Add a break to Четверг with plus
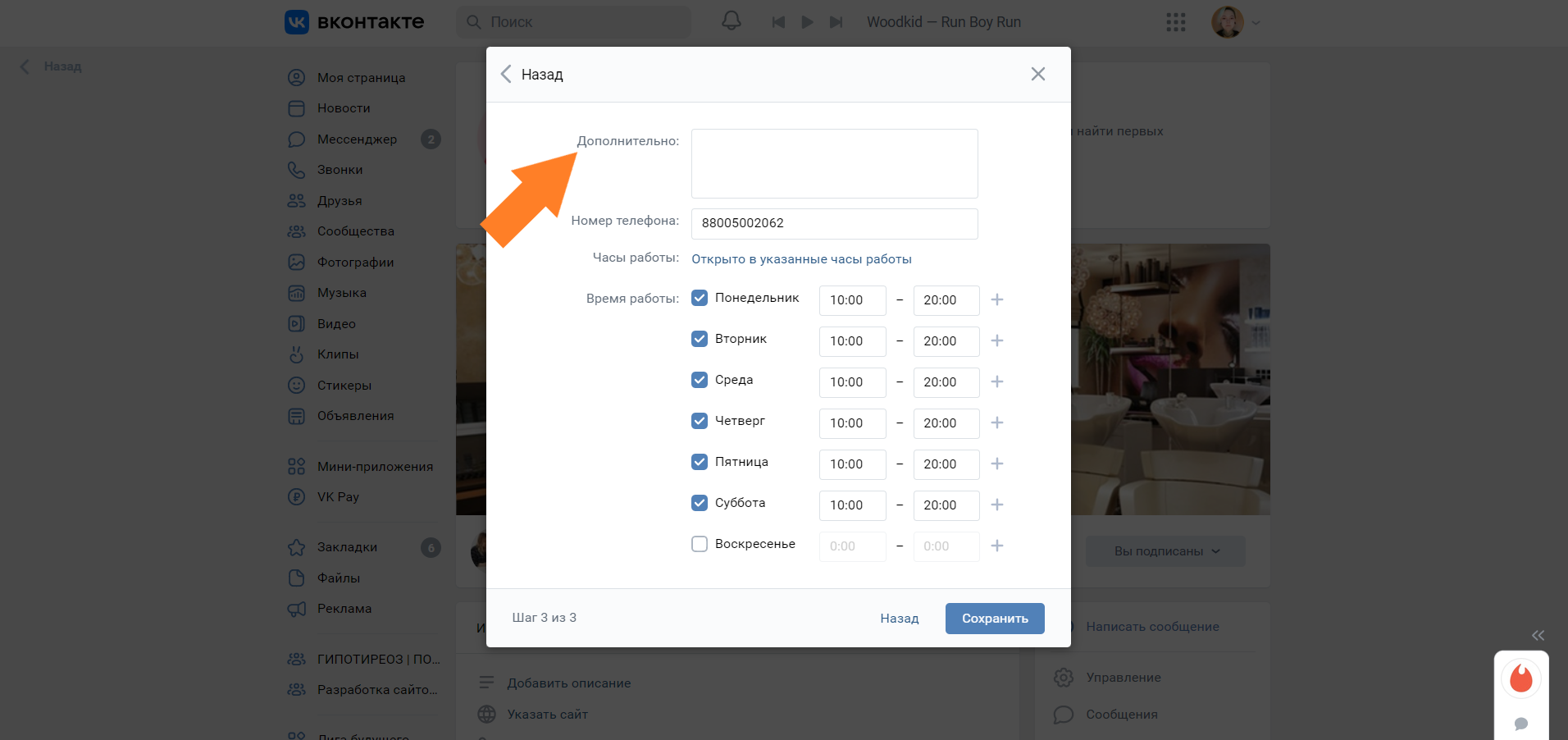The width and height of the screenshot is (1568, 740). (x=997, y=423)
